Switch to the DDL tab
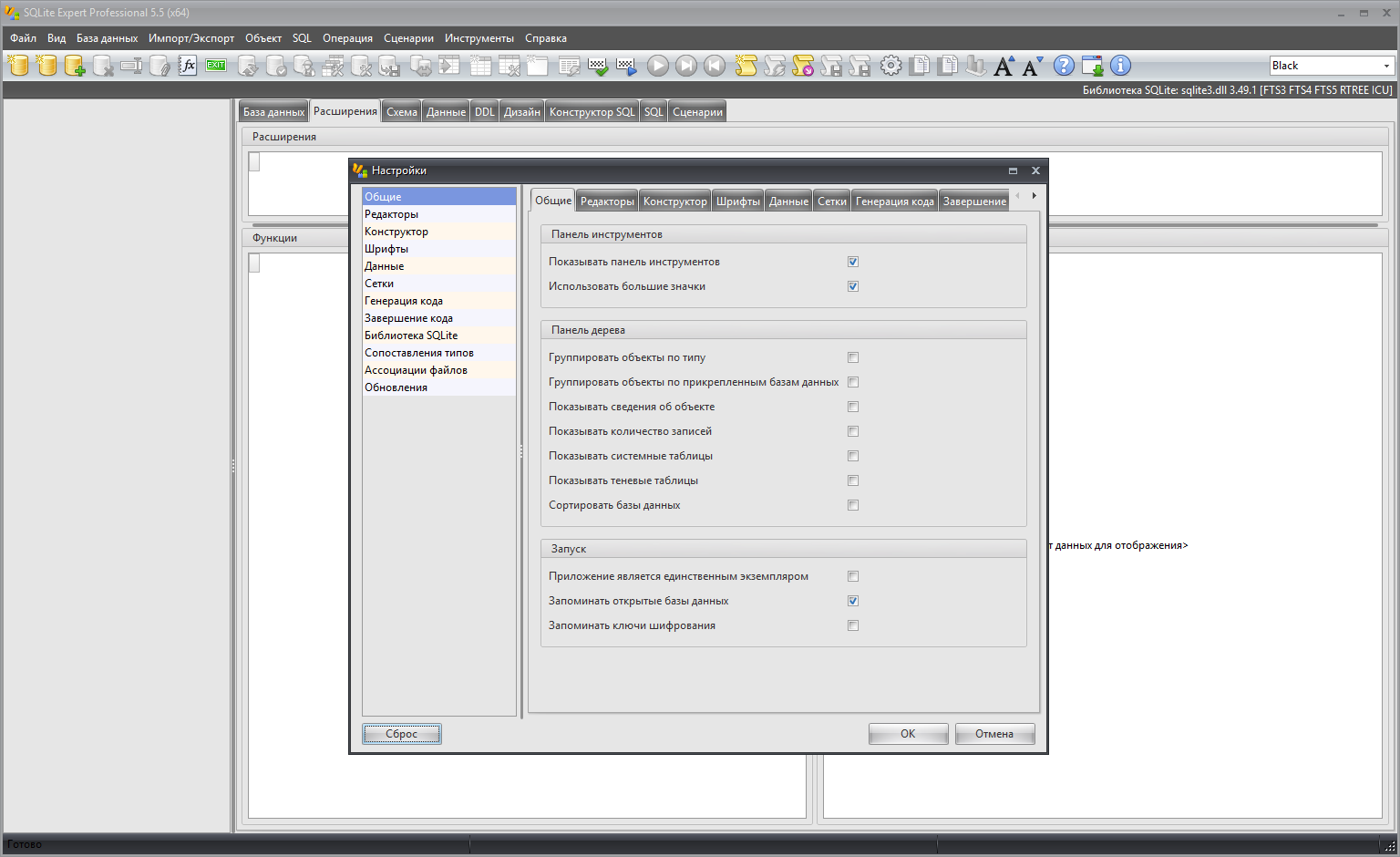This screenshot has width=1400, height=857. (484, 112)
